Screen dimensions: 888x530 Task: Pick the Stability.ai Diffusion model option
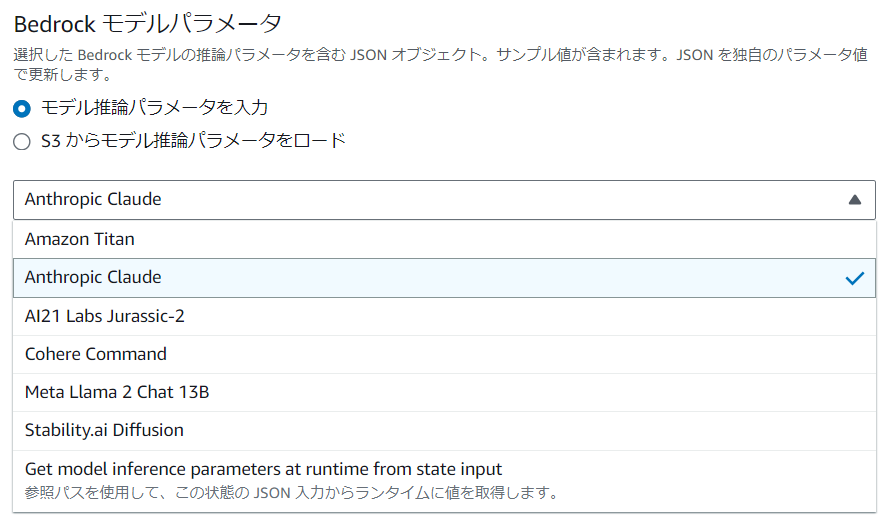(x=105, y=430)
